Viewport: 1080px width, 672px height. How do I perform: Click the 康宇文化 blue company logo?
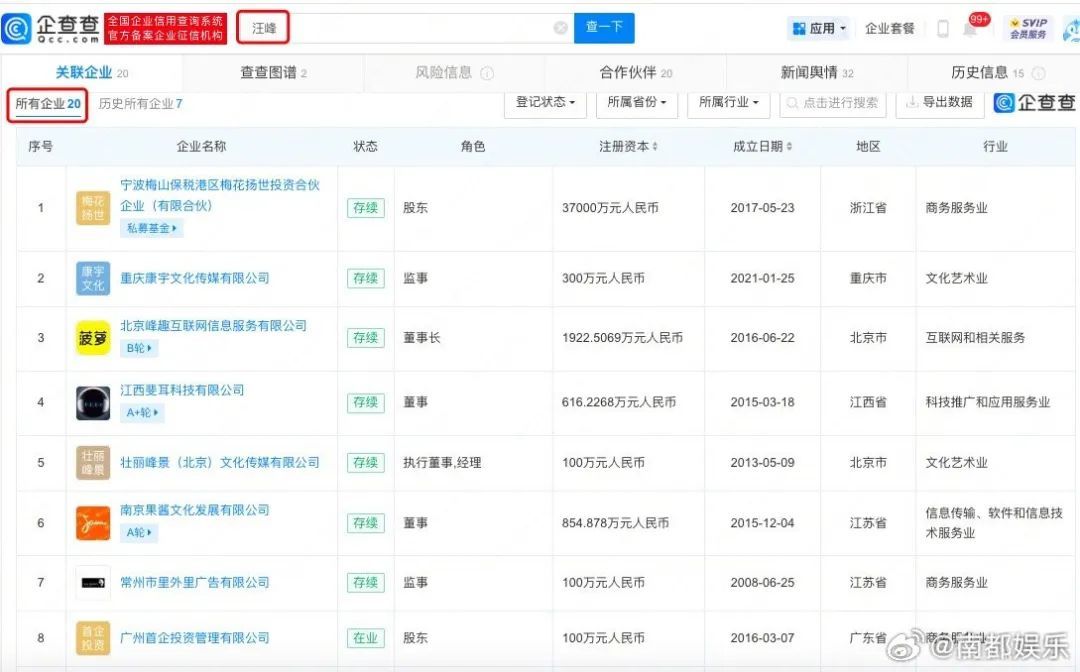93,278
